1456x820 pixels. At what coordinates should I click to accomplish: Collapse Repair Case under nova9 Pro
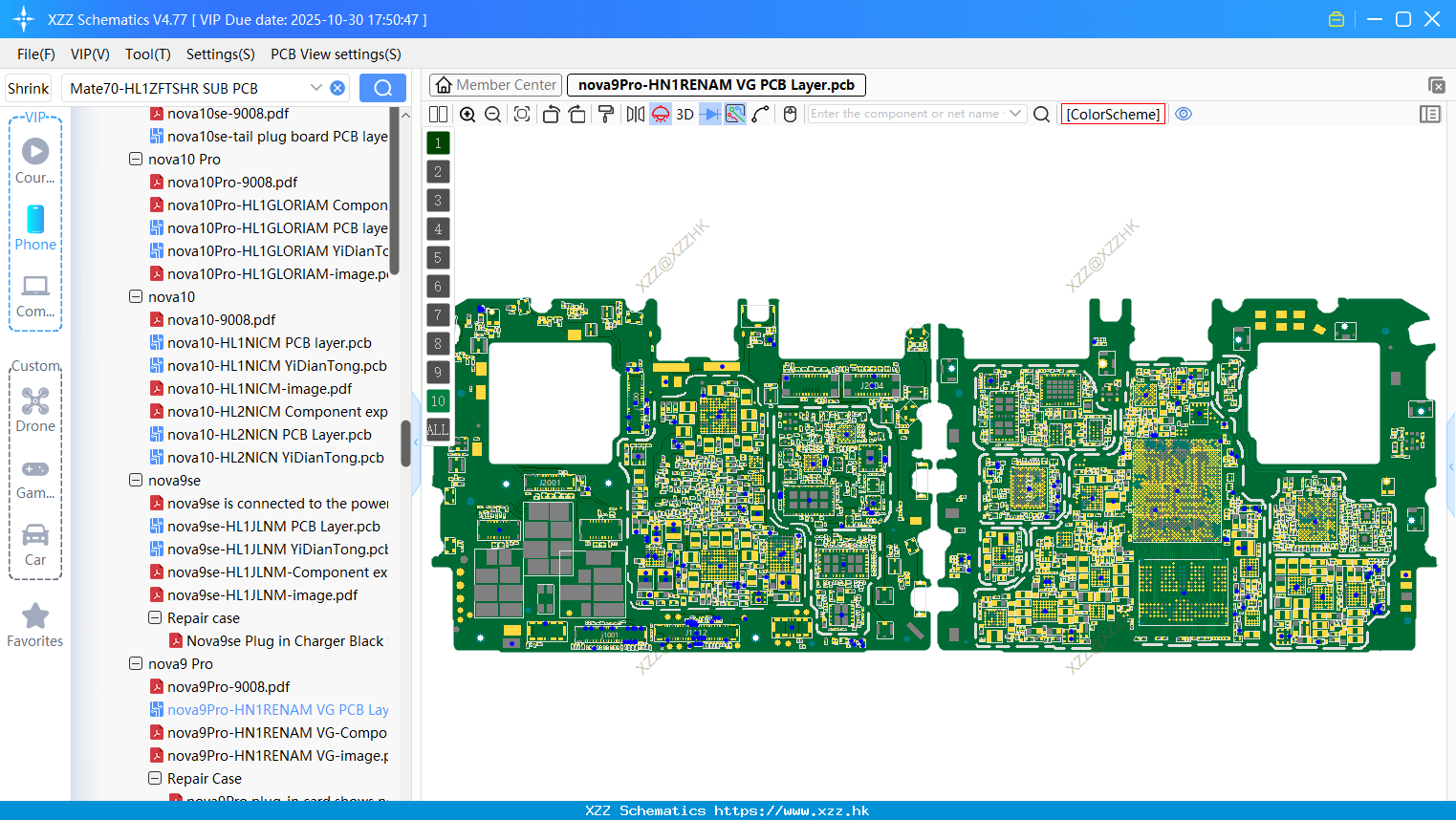[x=155, y=778]
